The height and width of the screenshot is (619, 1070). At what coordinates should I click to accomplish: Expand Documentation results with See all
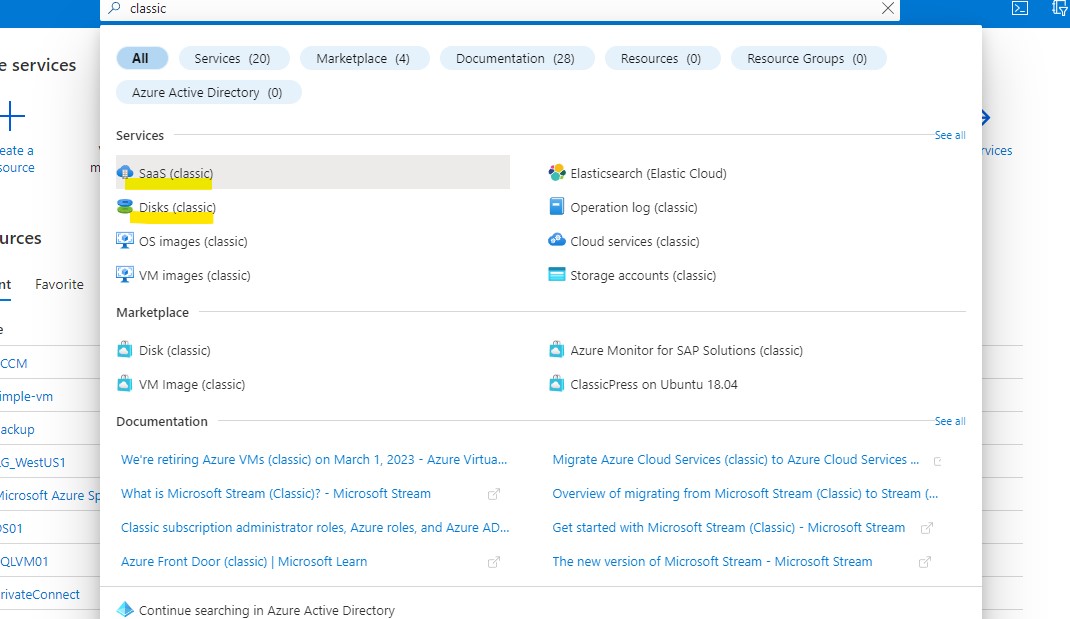[x=948, y=421]
